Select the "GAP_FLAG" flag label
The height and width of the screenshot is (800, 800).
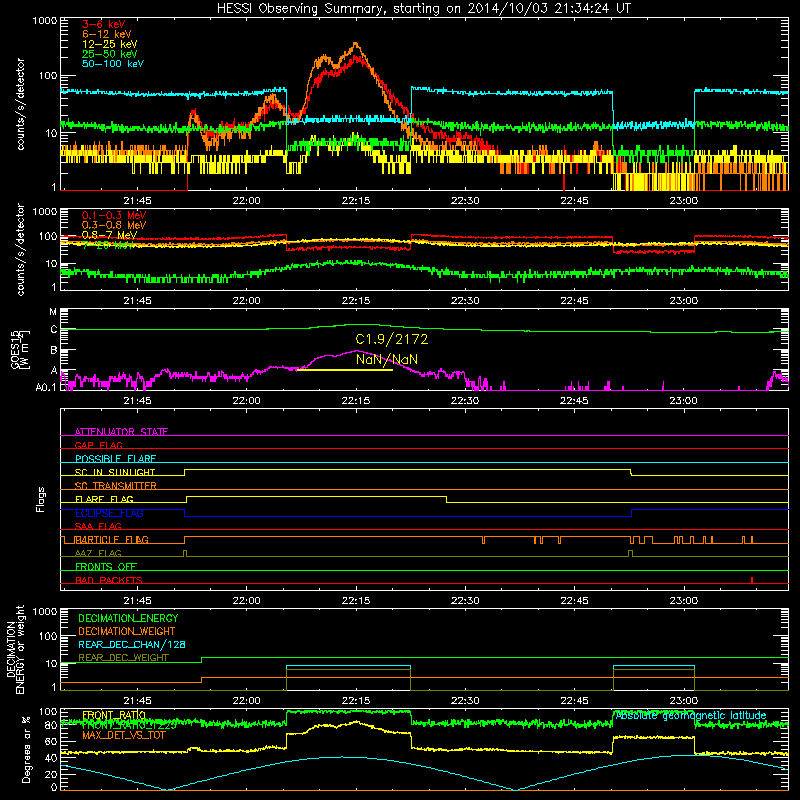[x=98, y=445]
